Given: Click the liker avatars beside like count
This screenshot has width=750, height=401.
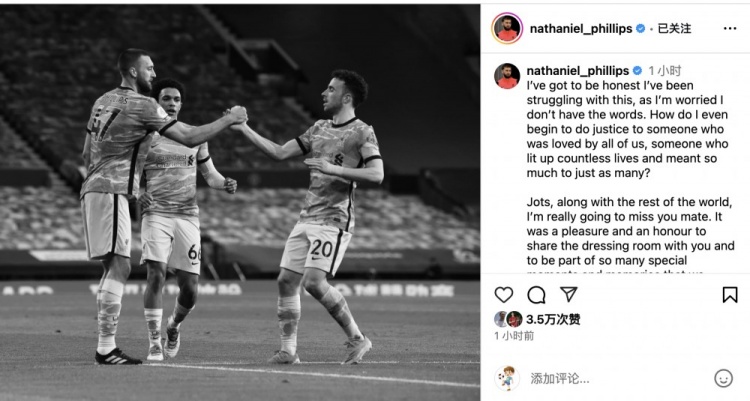Looking at the screenshot, I should click(508, 319).
